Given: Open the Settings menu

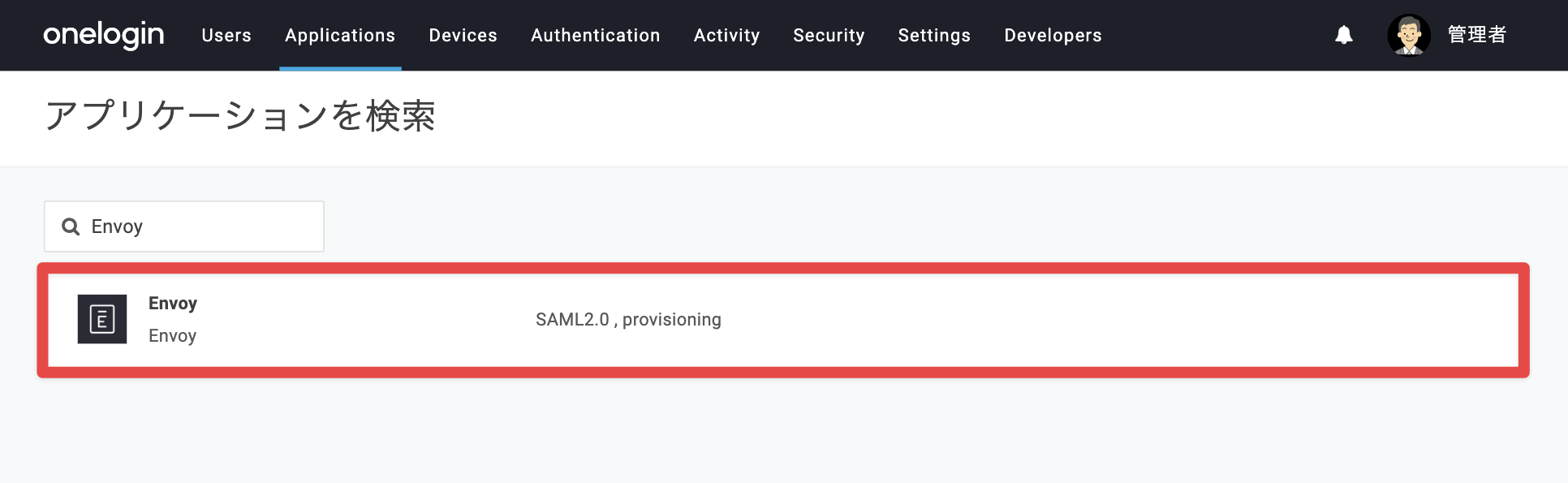Looking at the screenshot, I should [934, 36].
